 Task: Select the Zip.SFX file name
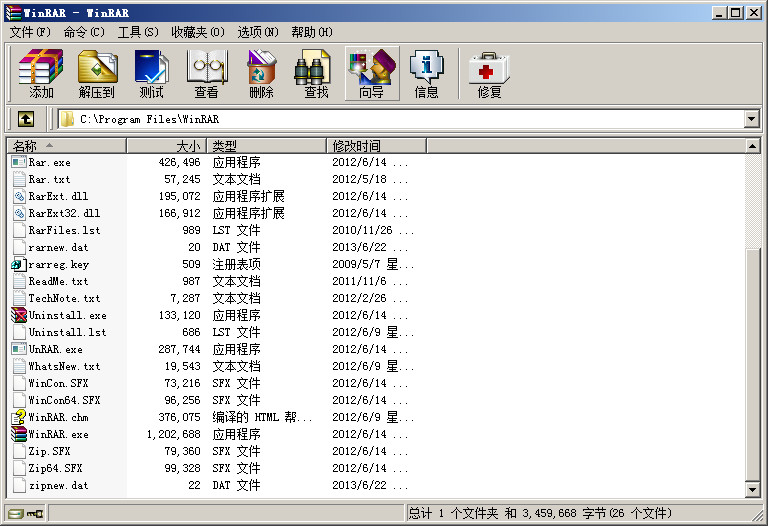click(49, 451)
